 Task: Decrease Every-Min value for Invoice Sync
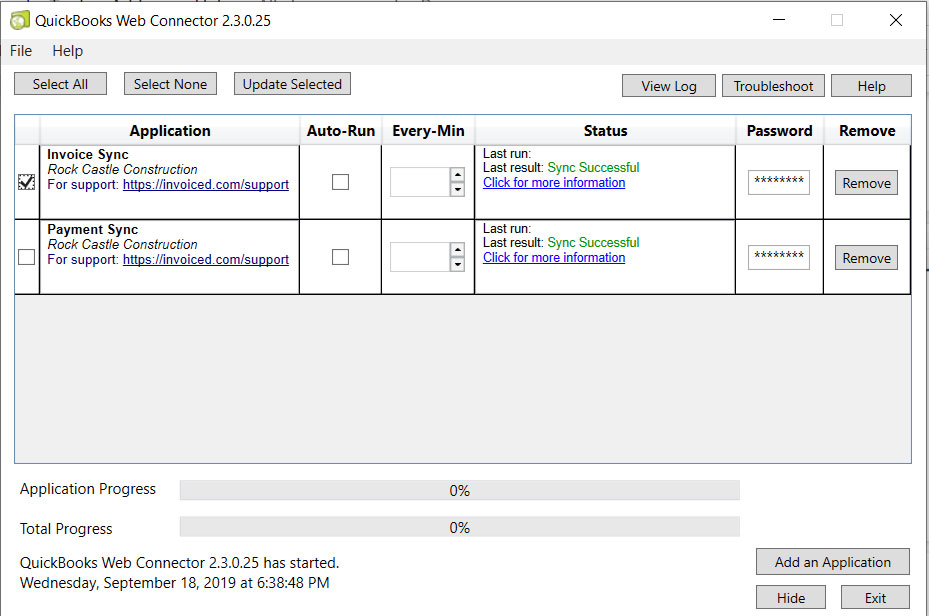click(x=457, y=190)
